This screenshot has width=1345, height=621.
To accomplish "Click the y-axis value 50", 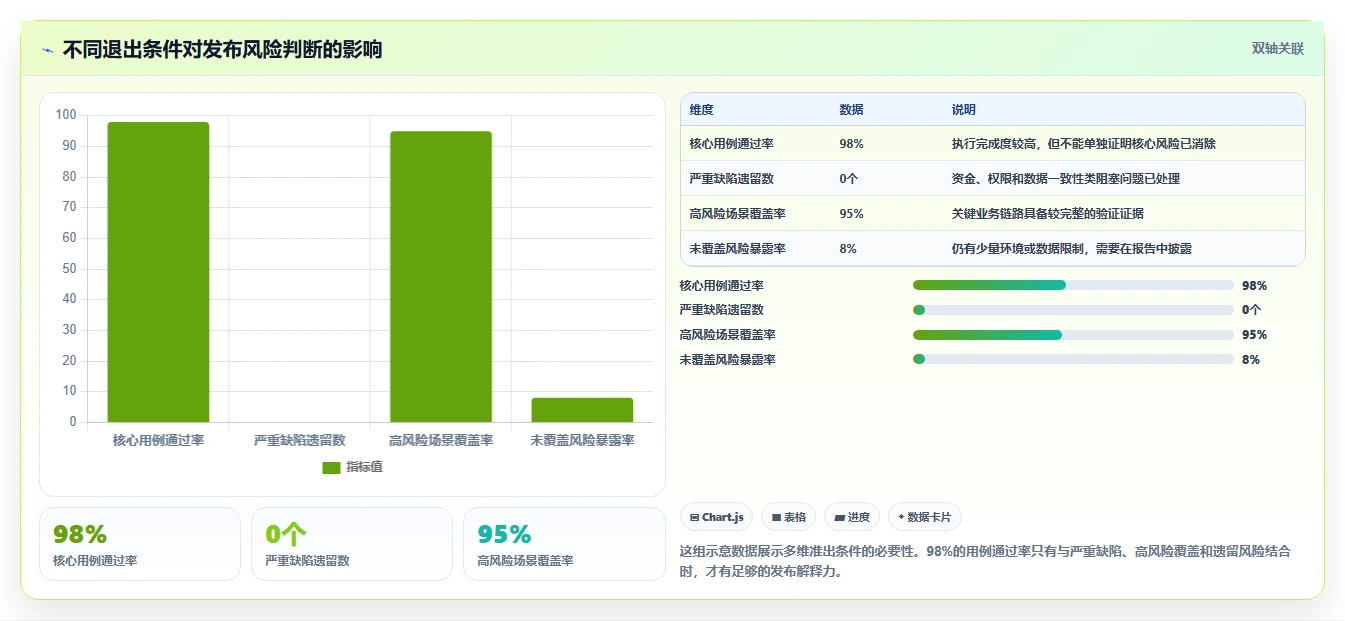I will (x=69, y=268).
